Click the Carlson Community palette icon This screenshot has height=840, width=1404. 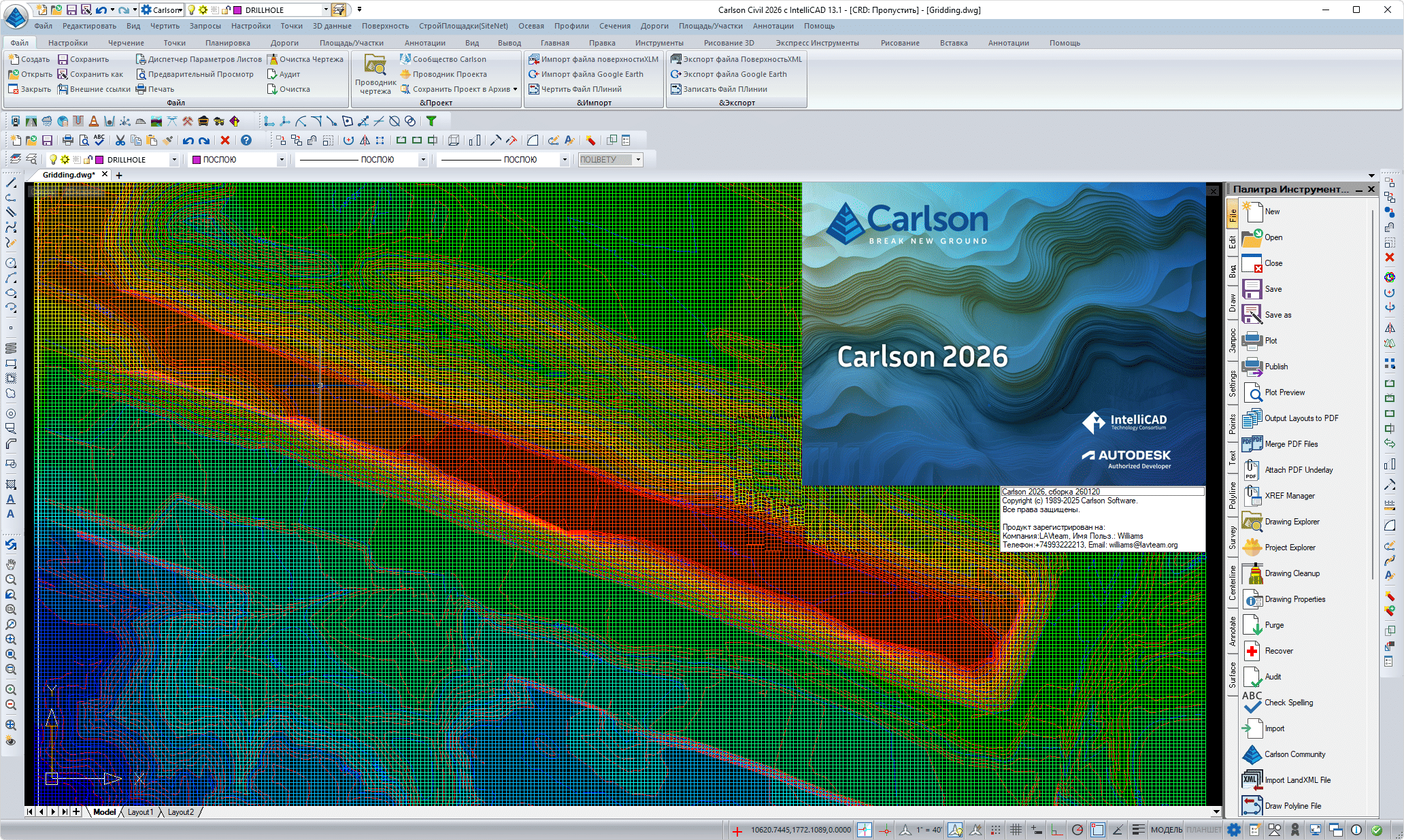pos(1252,754)
